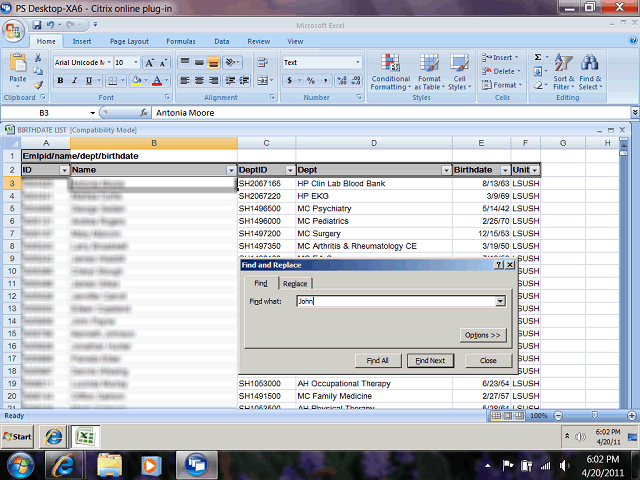The image size is (640, 480).
Task: Open the Sort & Filter tool
Action: tap(564, 70)
